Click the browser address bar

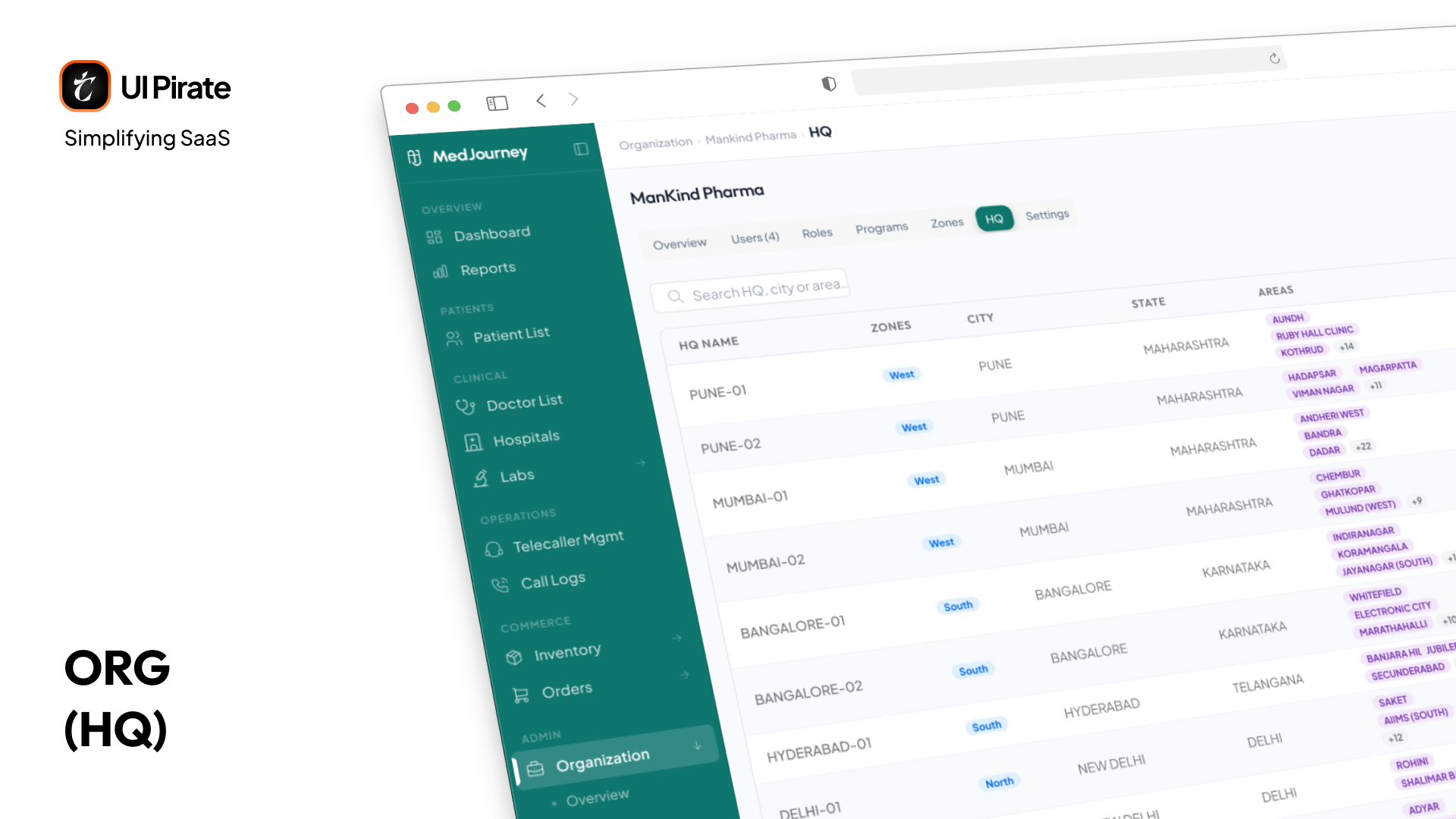point(1069,71)
